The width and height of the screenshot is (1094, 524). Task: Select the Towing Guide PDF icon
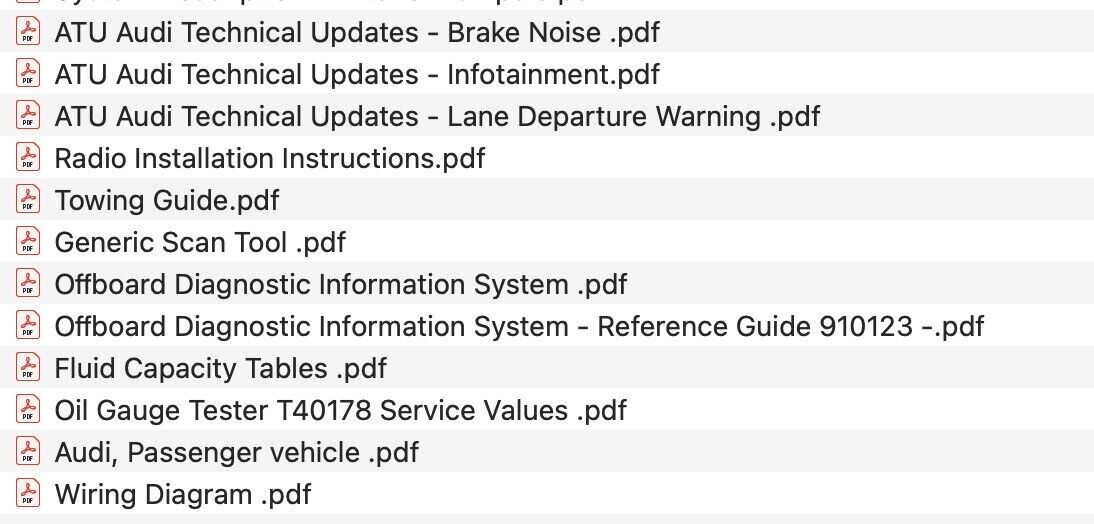(x=29, y=201)
